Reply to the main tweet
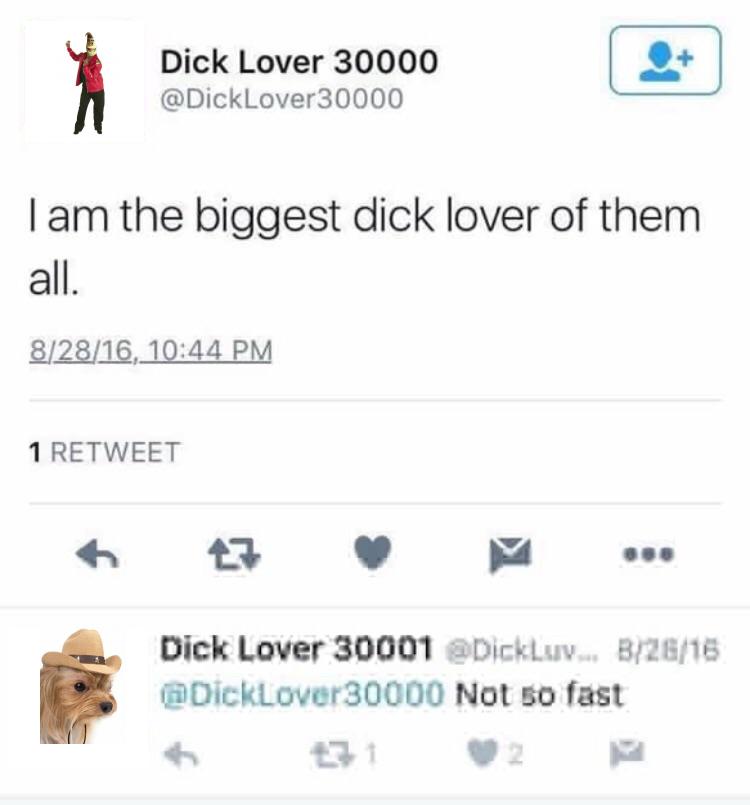Image resolution: width=750 pixels, height=805 pixels. pyautogui.click(x=97, y=553)
